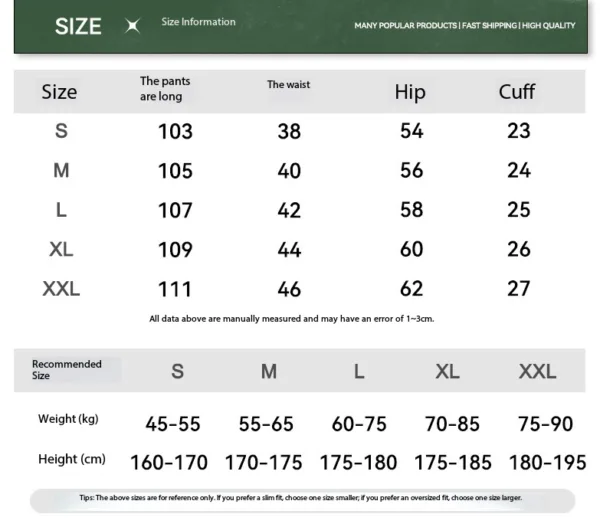Click the Recommended Size header label
The height and width of the screenshot is (527, 600).
[x=67, y=370]
